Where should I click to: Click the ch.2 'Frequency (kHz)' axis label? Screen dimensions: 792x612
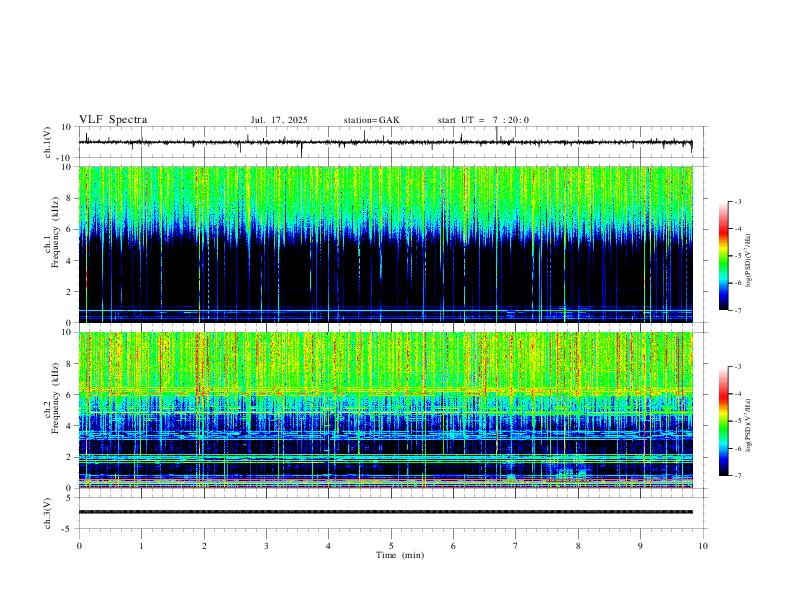(55, 398)
